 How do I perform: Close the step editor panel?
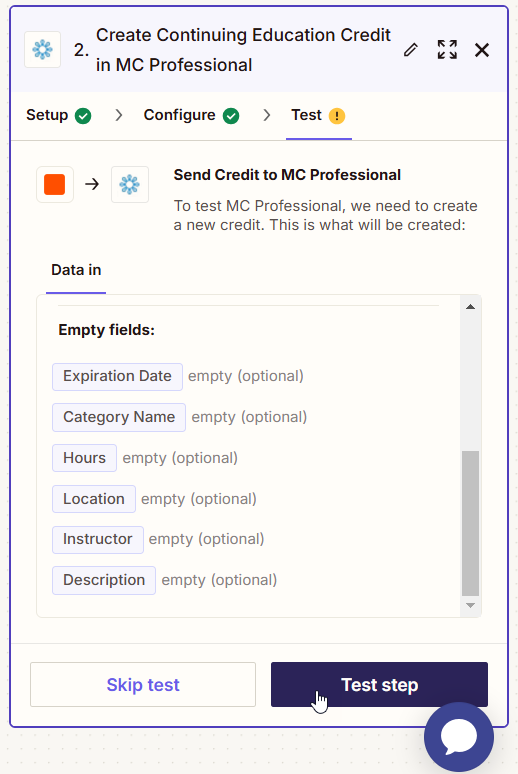(482, 50)
